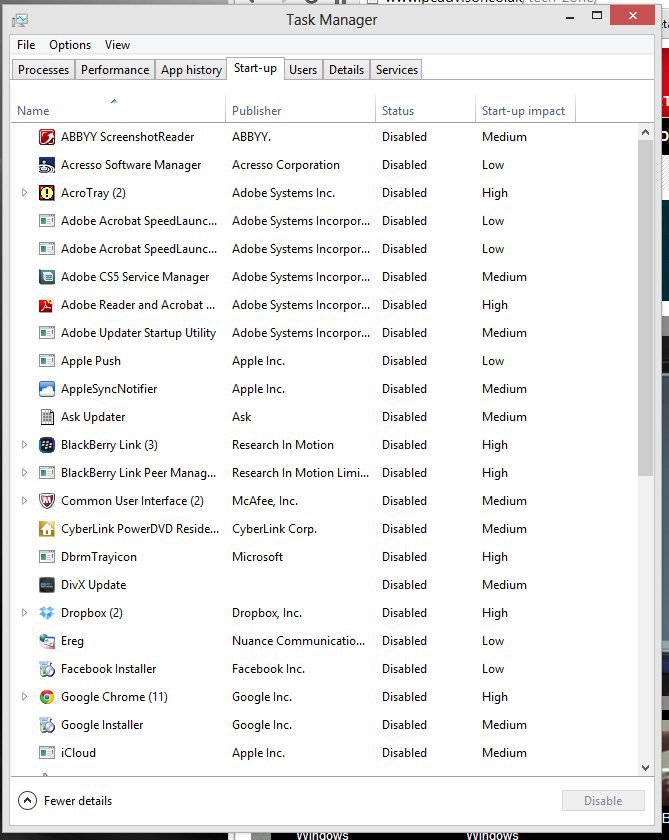The width and height of the screenshot is (669, 840).
Task: Click the 'Nuance Communicatio...' publisher cell
Action: 298,641
